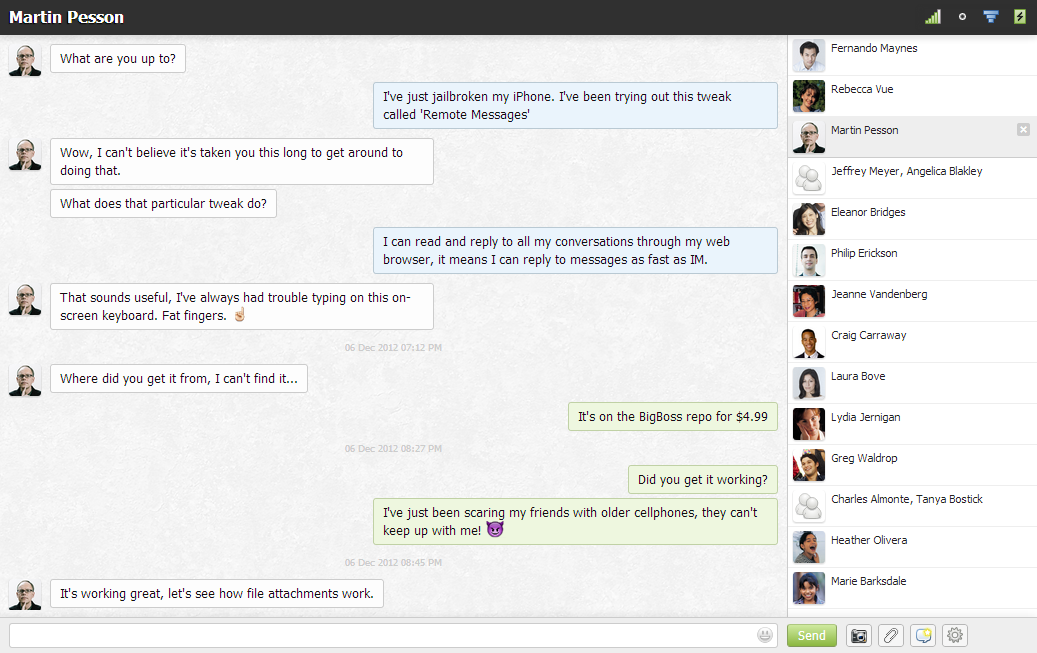Open Craig Carraway's conversation
The width and height of the screenshot is (1037, 653).
(x=868, y=336)
